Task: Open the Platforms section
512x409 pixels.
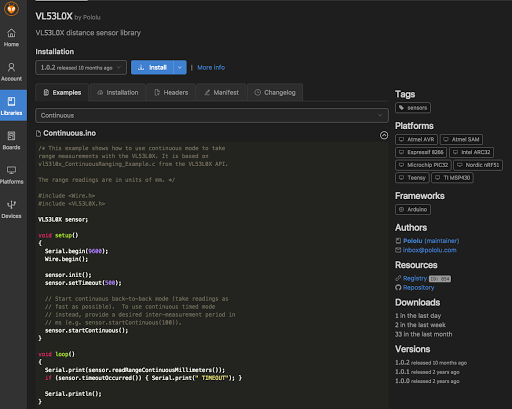Action: [x=11, y=175]
